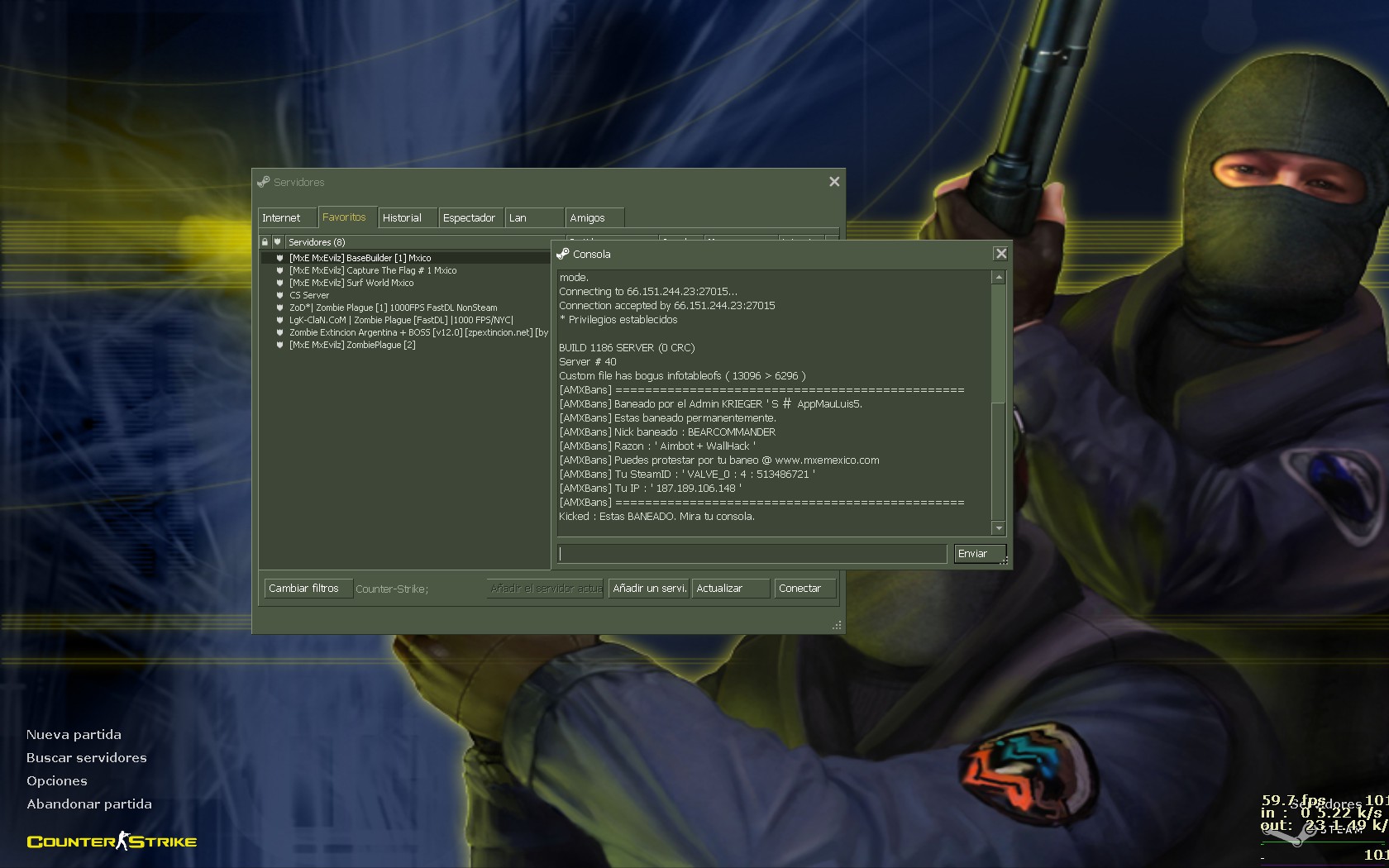Screen dimensions: 1389x868
Task: Click the lock password column header icon
Action: pyautogui.click(x=265, y=242)
